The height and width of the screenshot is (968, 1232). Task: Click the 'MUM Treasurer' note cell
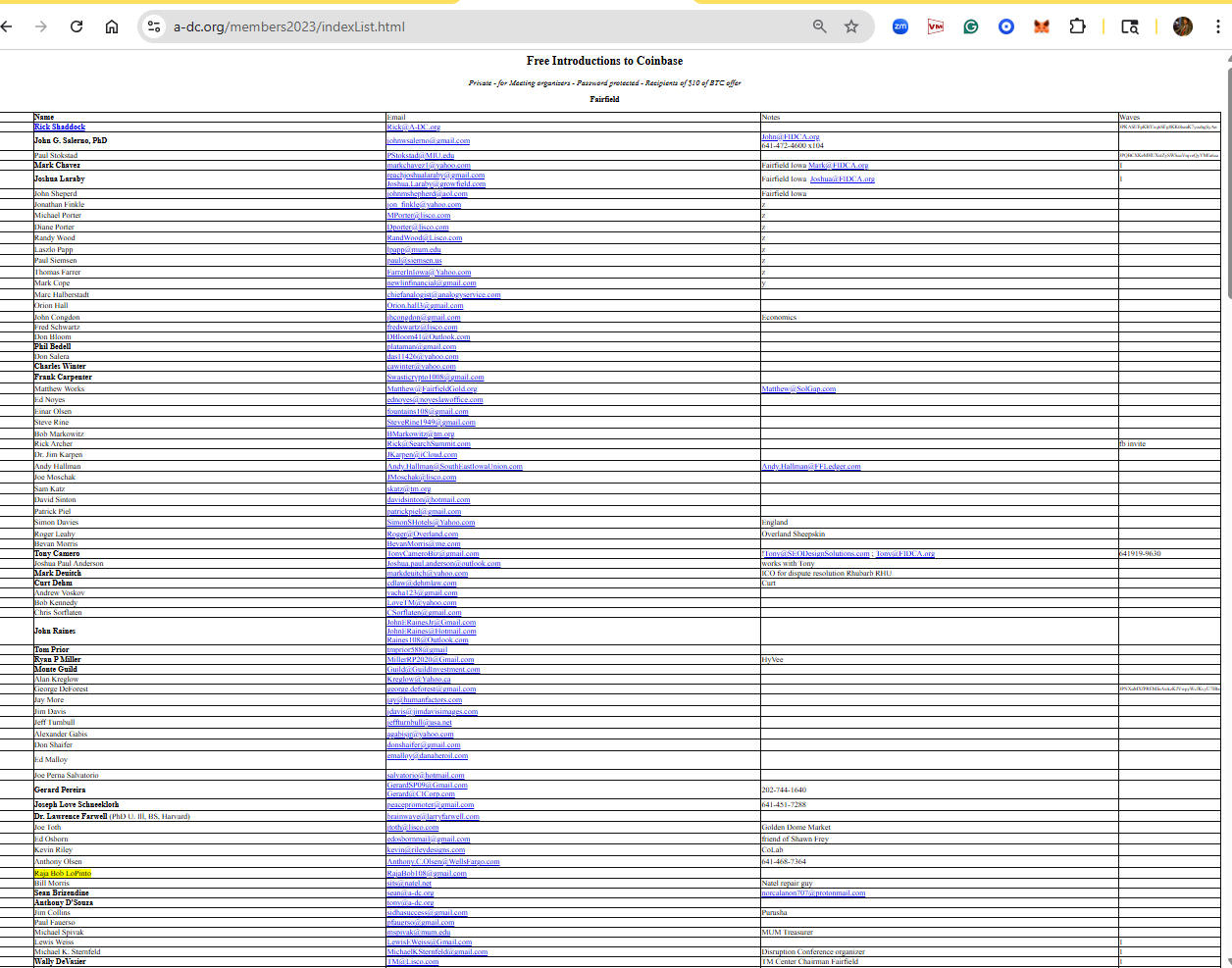[788, 932]
